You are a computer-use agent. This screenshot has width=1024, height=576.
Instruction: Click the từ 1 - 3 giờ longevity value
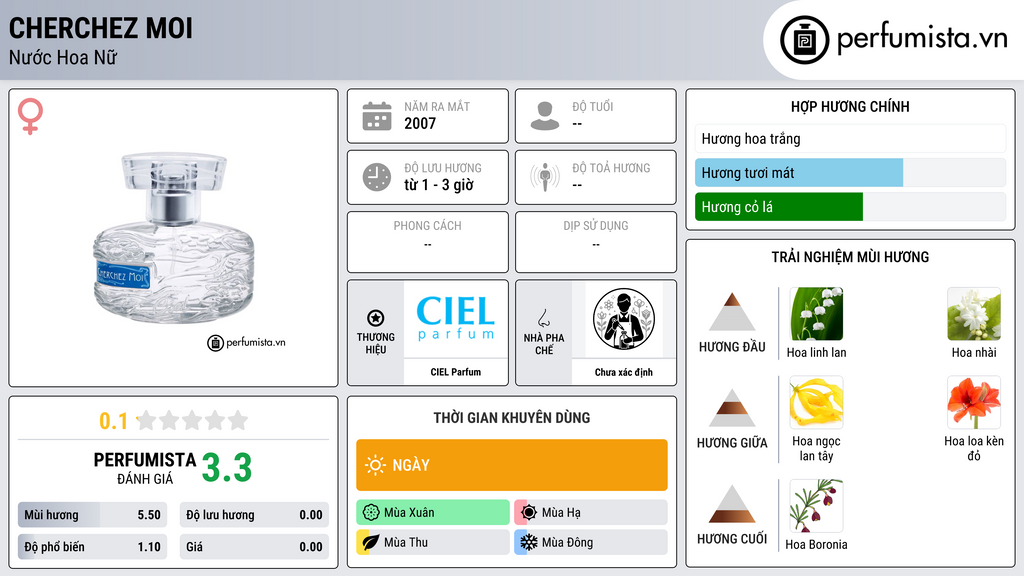pos(439,185)
